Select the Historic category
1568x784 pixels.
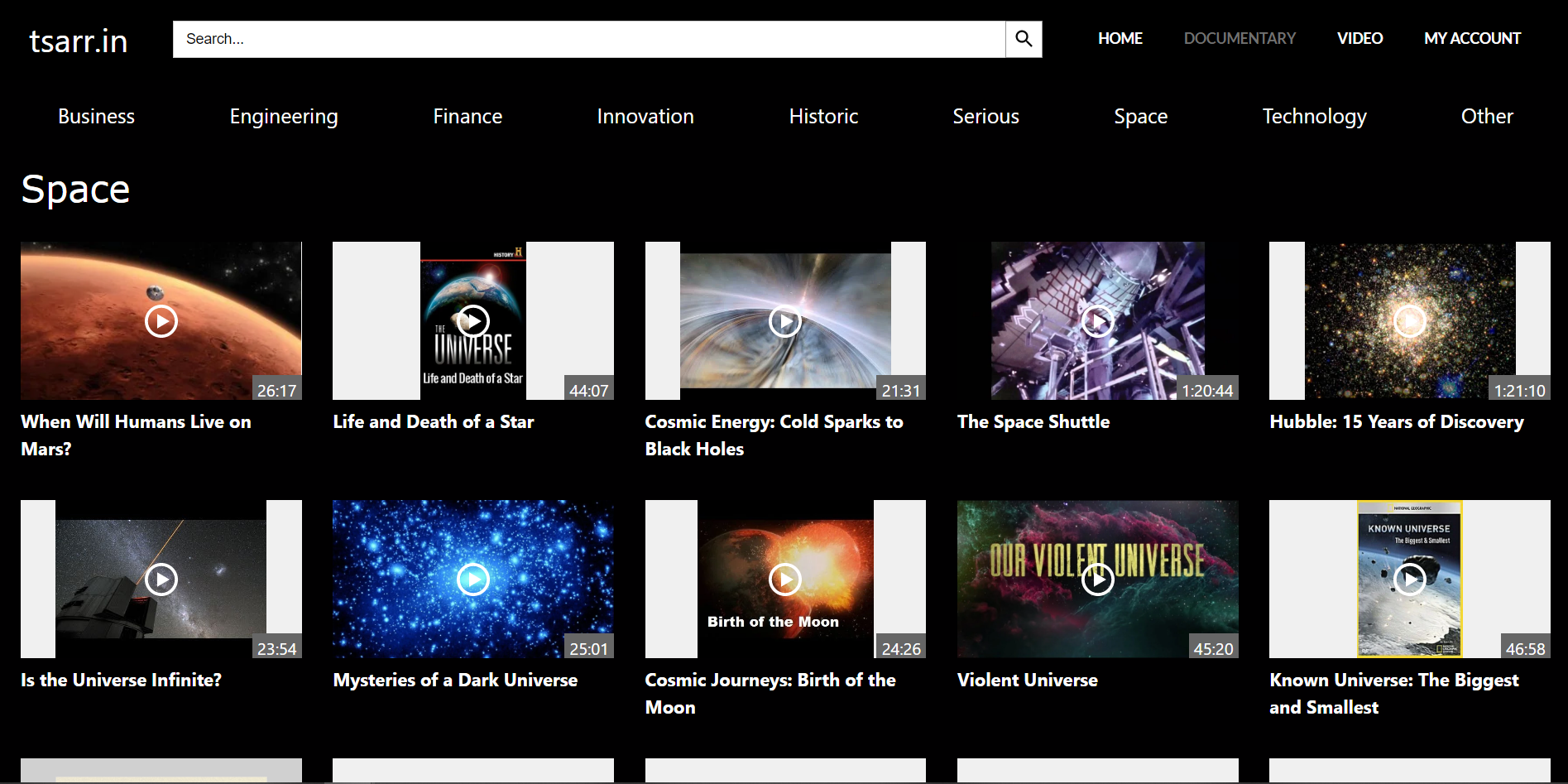pyautogui.click(x=823, y=117)
